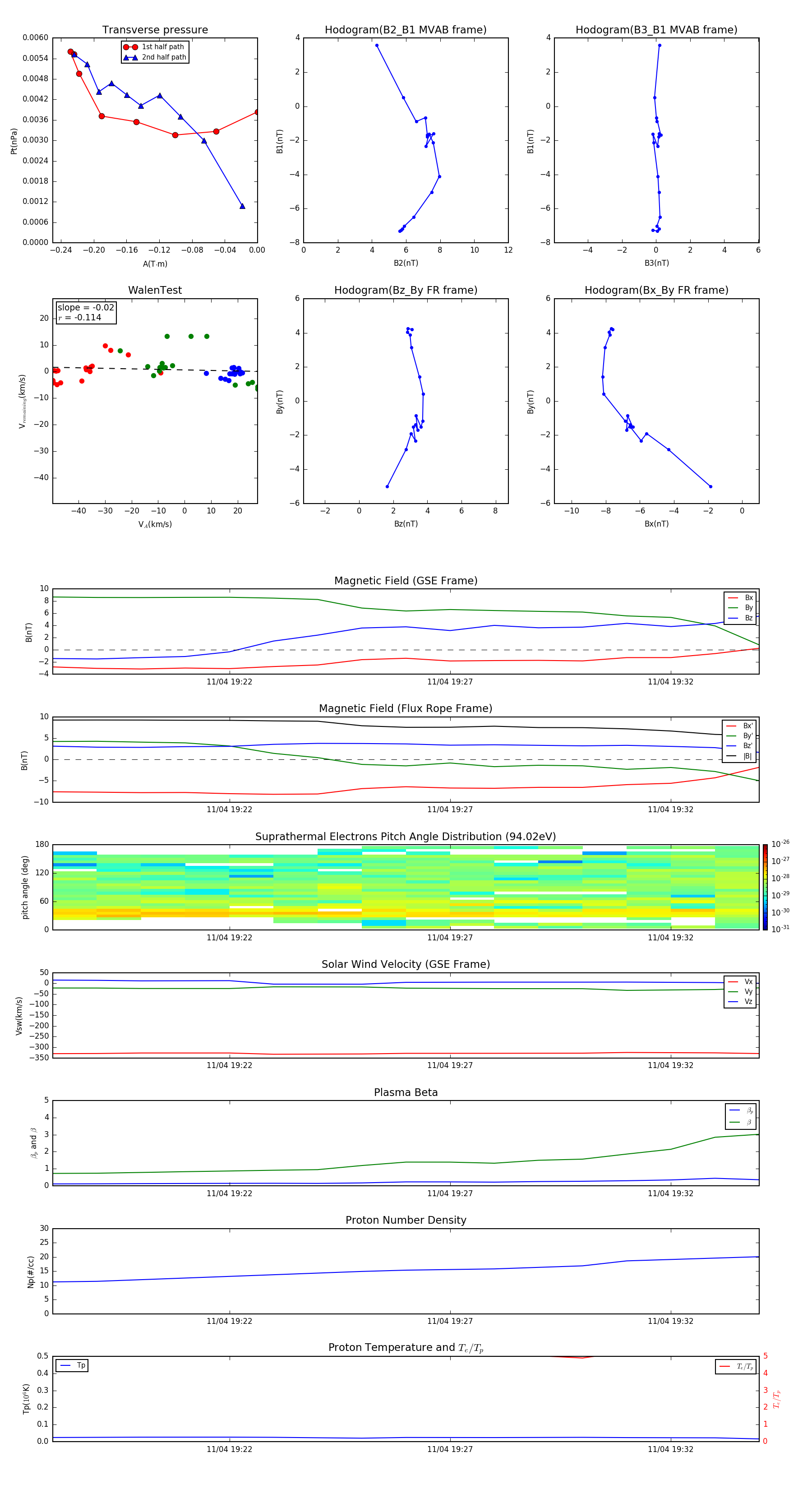Image resolution: width=812 pixels, height=1489 pixels.
Task: Click the "Hodogram(Bx_By FR frame)" title
Action: click(x=656, y=290)
